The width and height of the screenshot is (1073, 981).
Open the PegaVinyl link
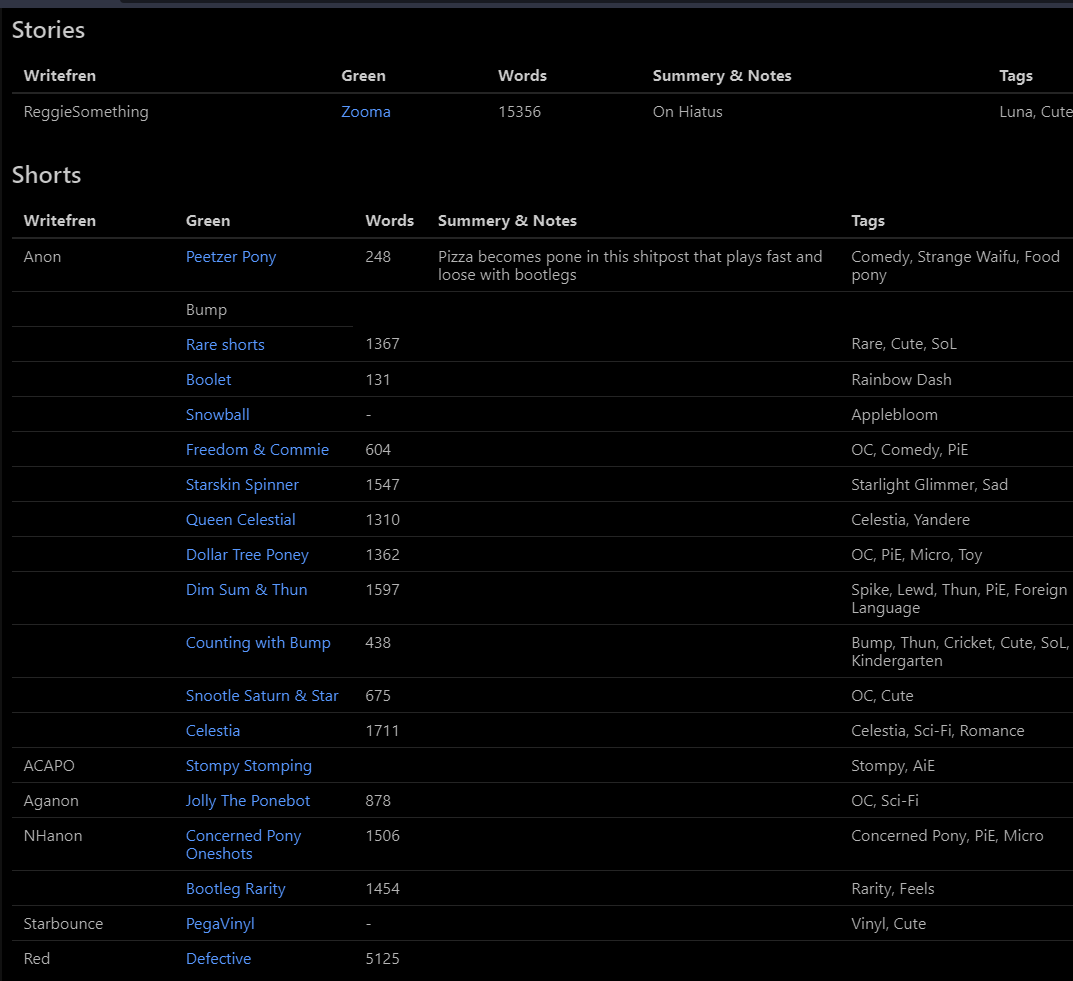pyautogui.click(x=220, y=924)
